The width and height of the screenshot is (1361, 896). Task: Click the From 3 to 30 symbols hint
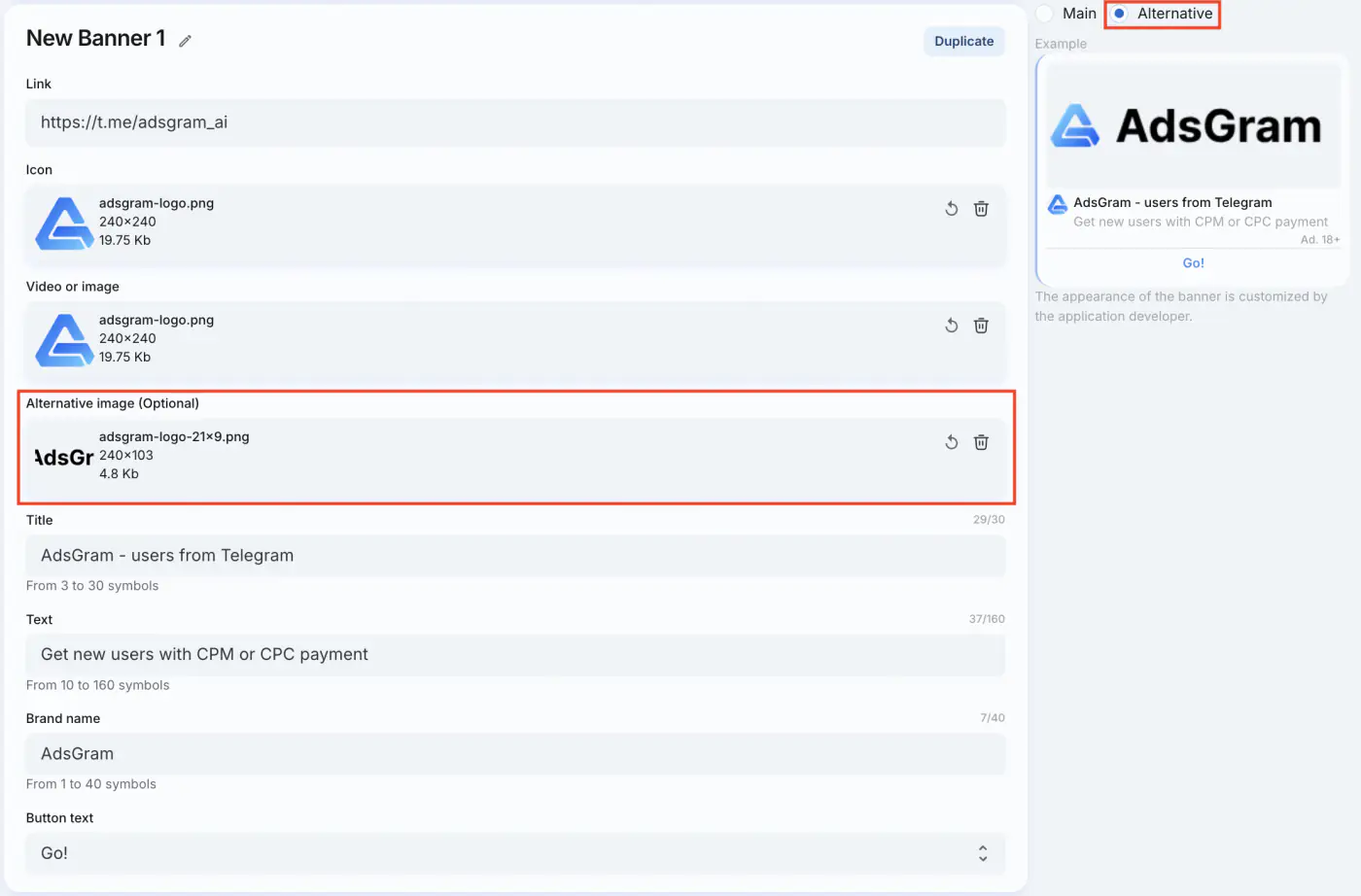pyautogui.click(x=92, y=586)
